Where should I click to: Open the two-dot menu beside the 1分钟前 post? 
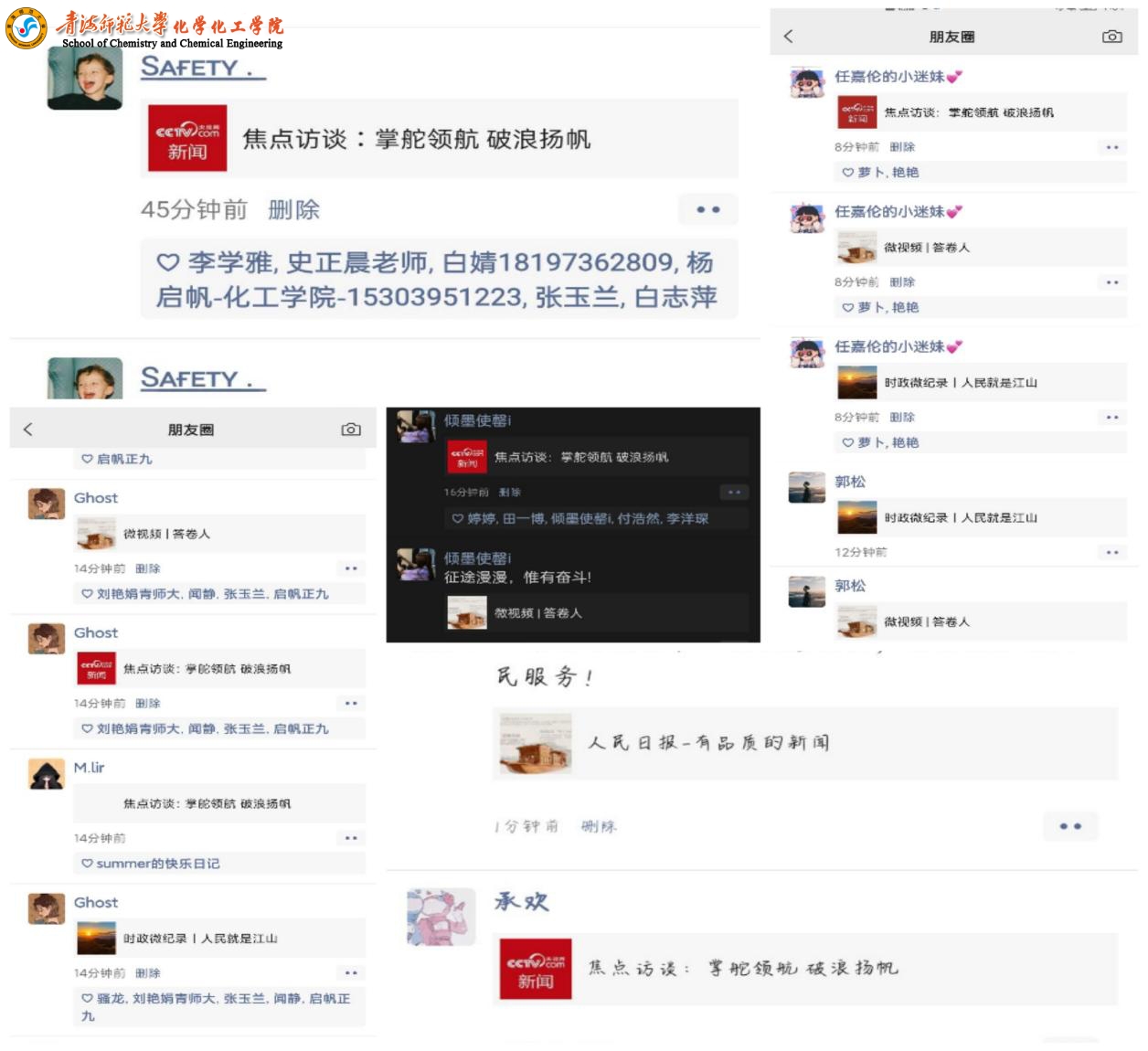[1070, 826]
